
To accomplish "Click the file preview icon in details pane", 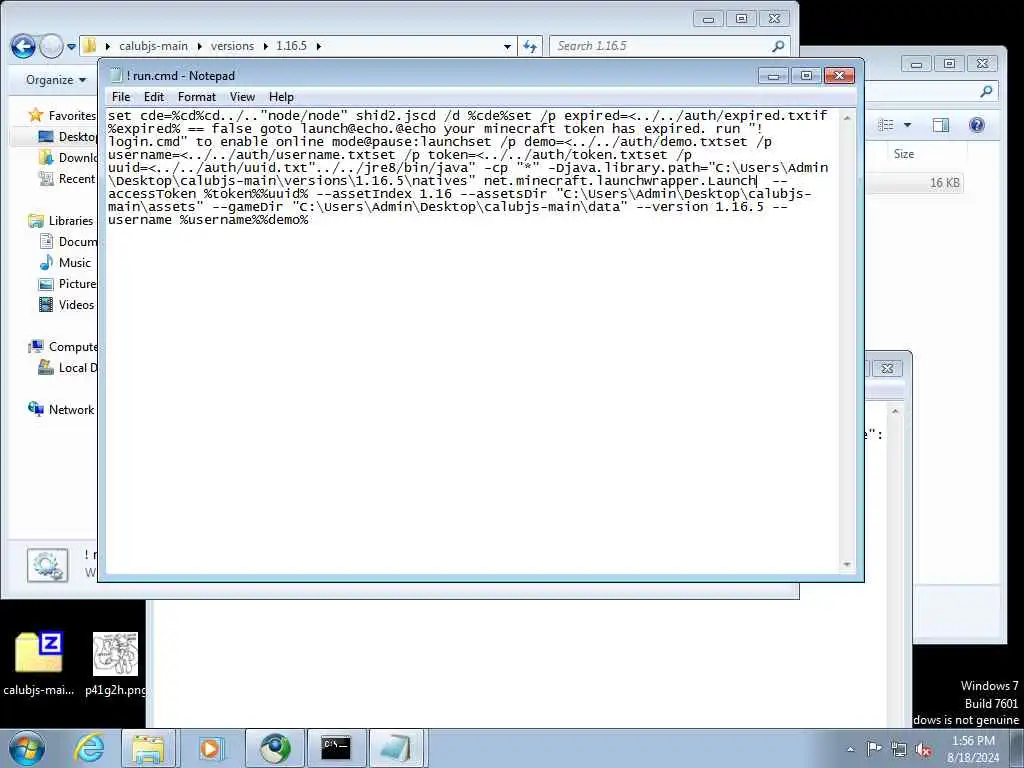I will 47,565.
